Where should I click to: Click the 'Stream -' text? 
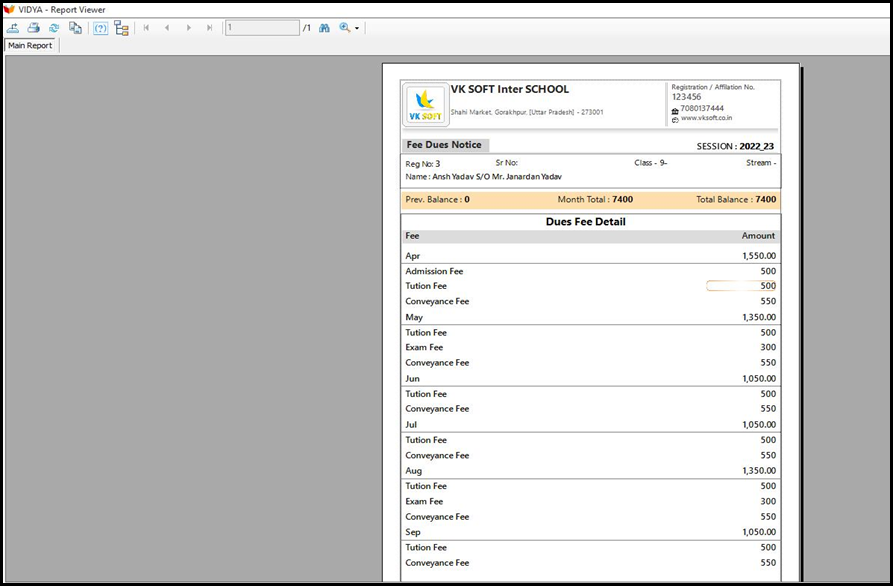[x=761, y=163]
